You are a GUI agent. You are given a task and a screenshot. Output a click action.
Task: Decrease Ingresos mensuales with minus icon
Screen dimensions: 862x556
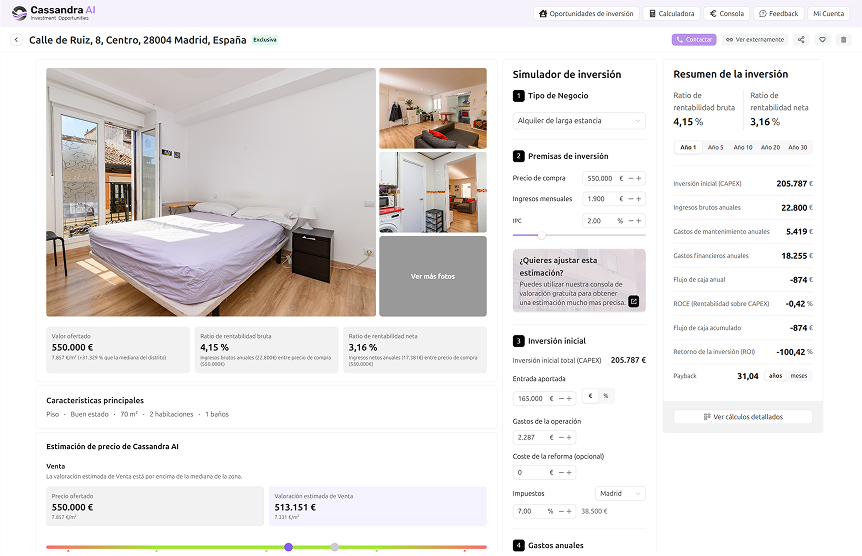tap(629, 199)
